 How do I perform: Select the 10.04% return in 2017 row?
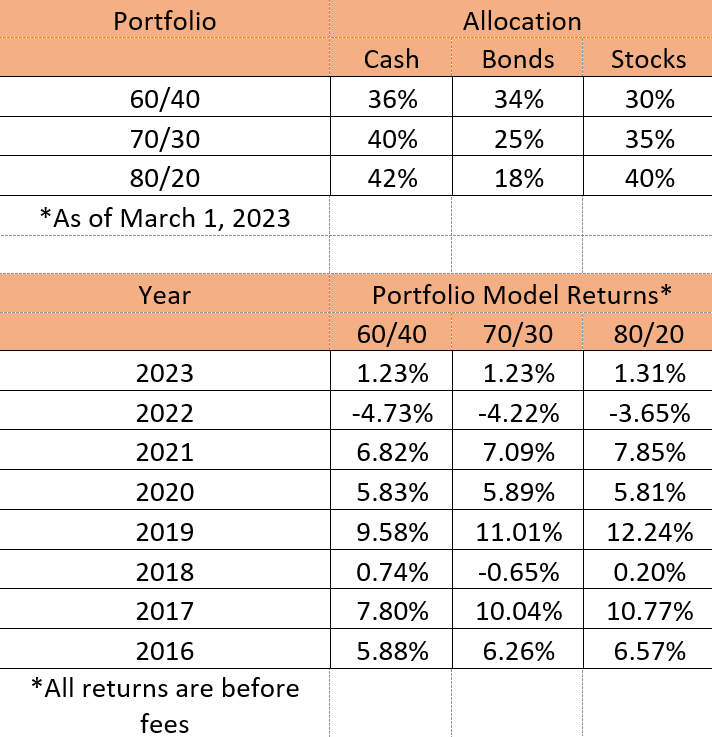coord(518,610)
